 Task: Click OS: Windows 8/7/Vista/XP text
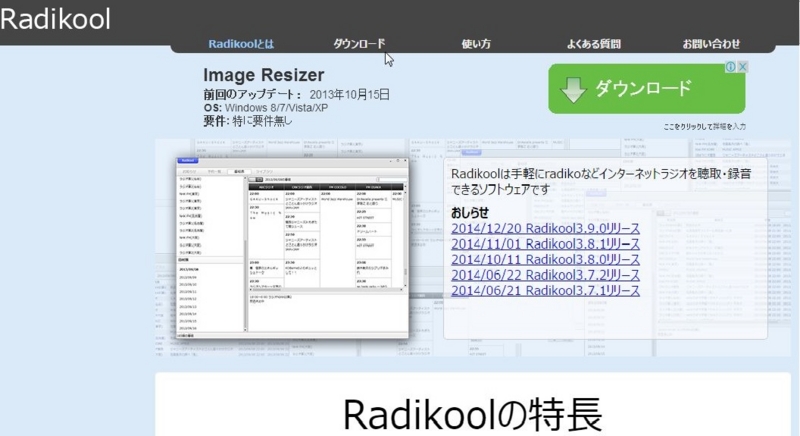(266, 108)
